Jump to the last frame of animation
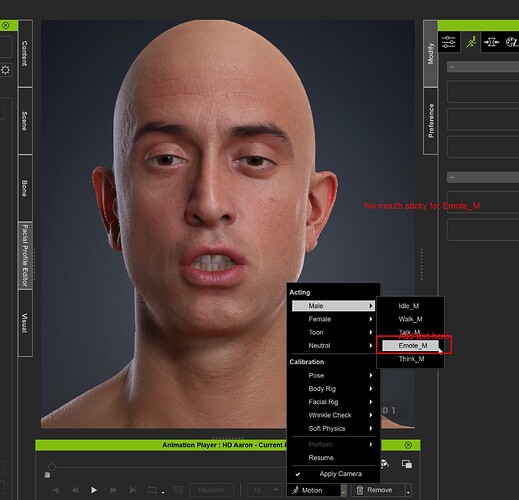The width and height of the screenshot is (519, 500). click(x=133, y=490)
